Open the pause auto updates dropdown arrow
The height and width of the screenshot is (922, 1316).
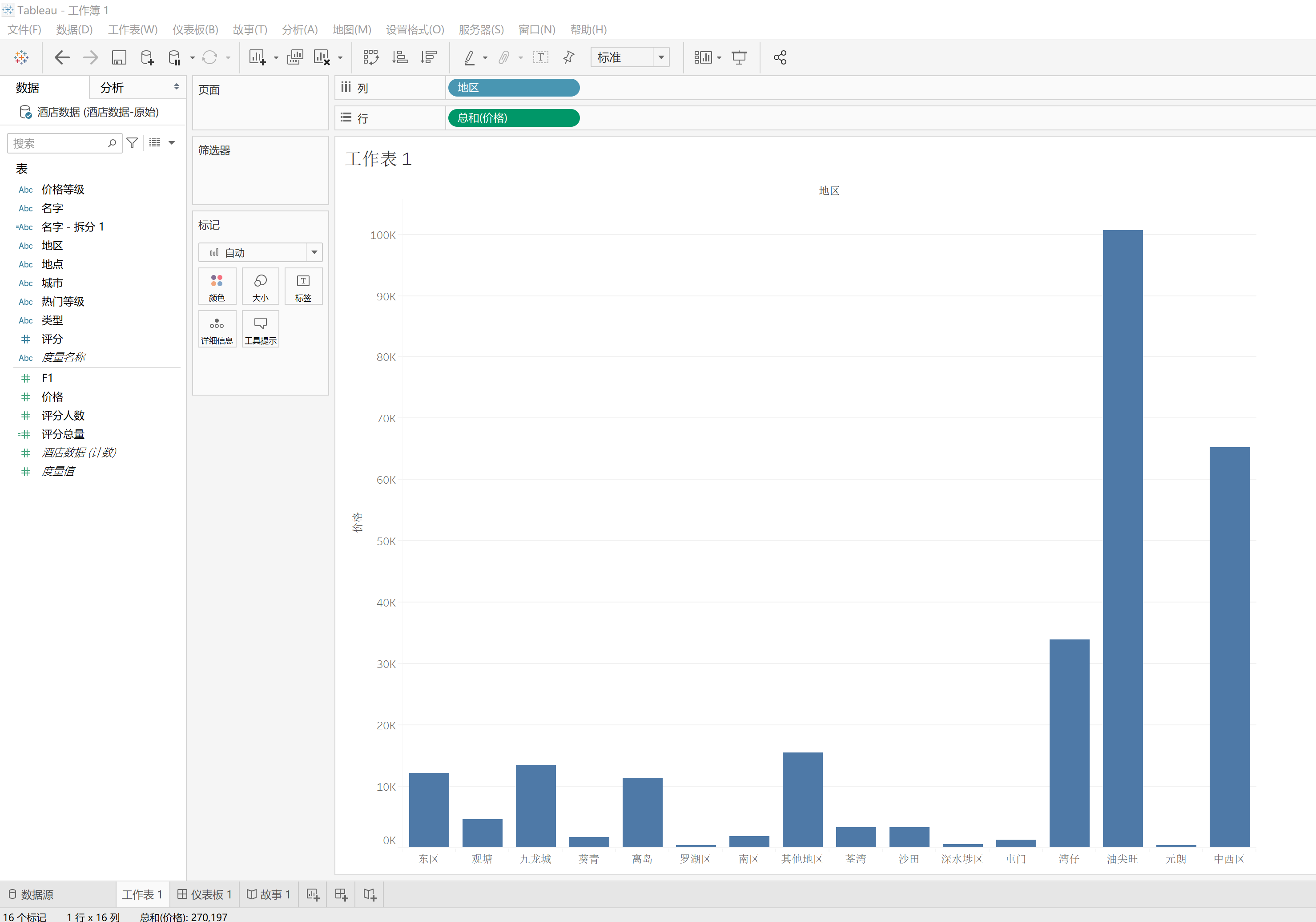point(192,58)
